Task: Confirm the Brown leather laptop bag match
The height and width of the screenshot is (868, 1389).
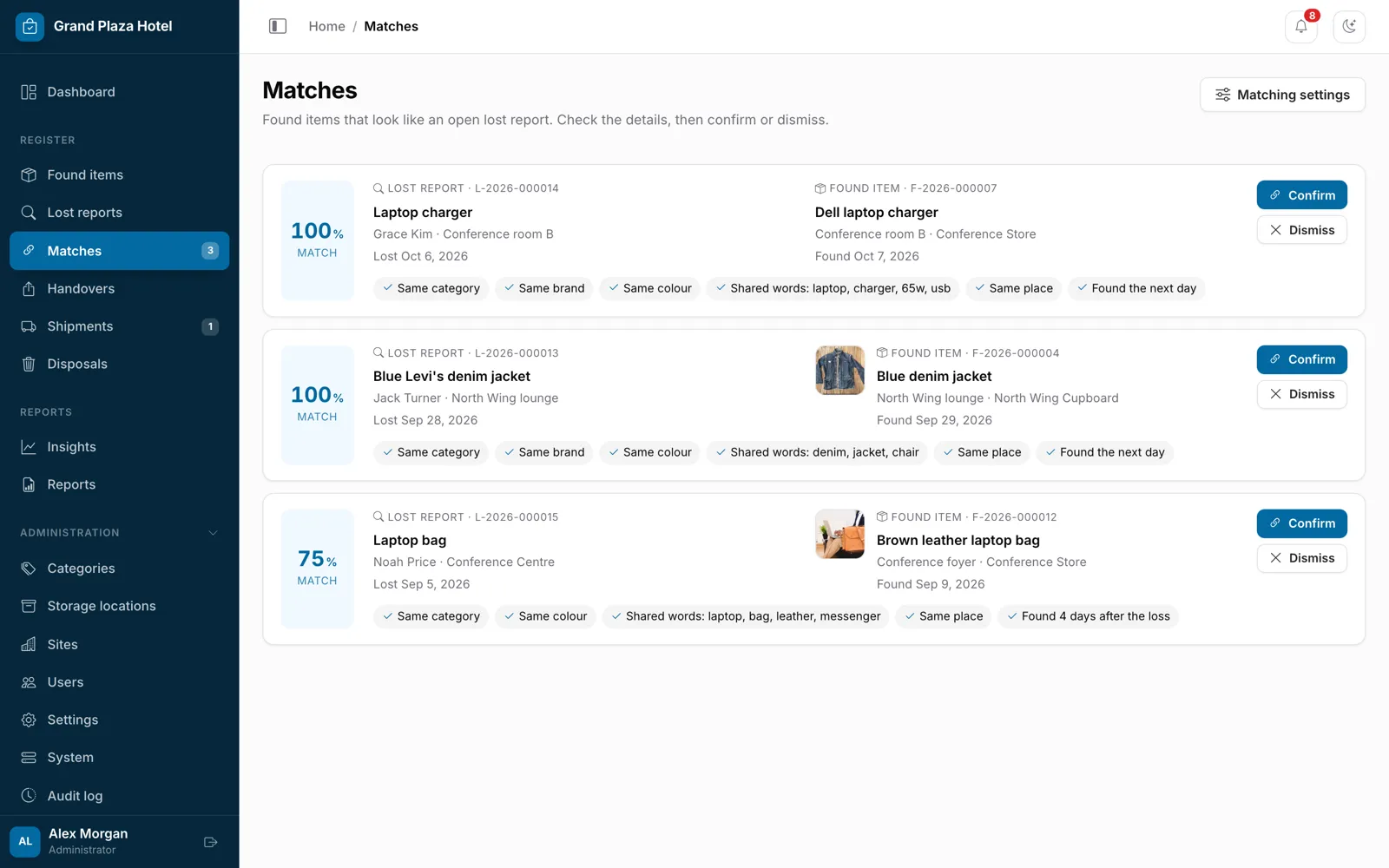Action: (1301, 523)
